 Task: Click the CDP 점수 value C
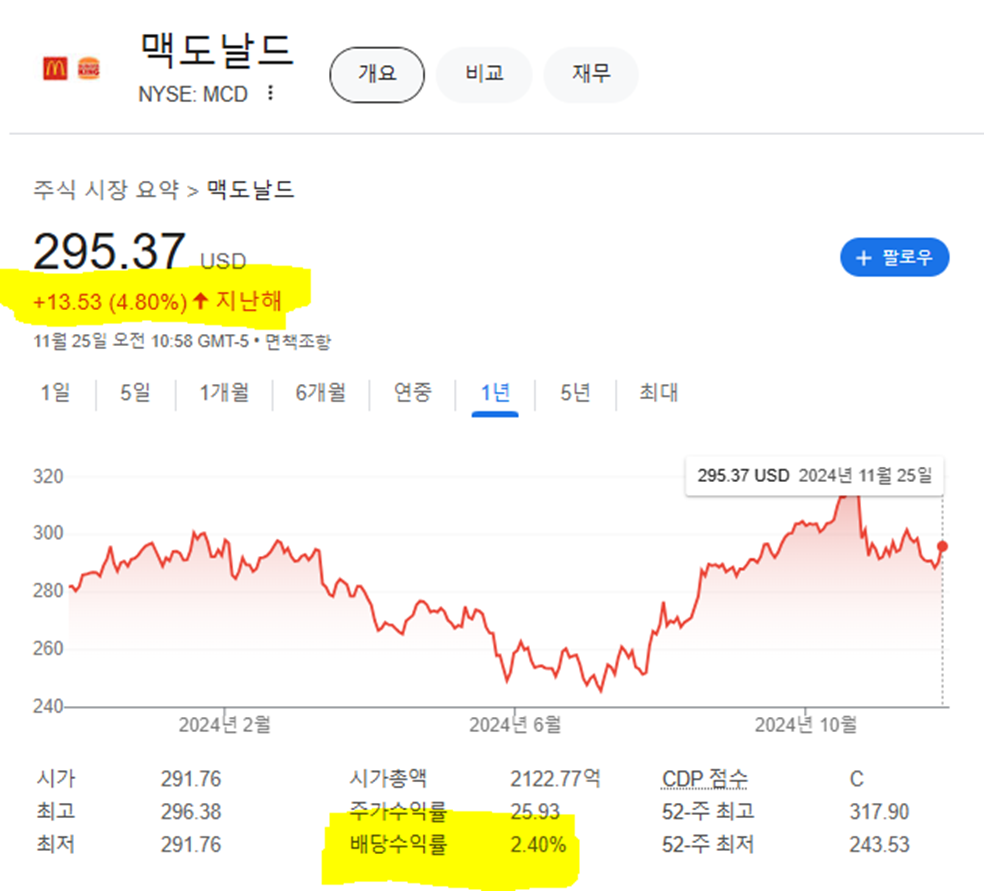pos(857,779)
